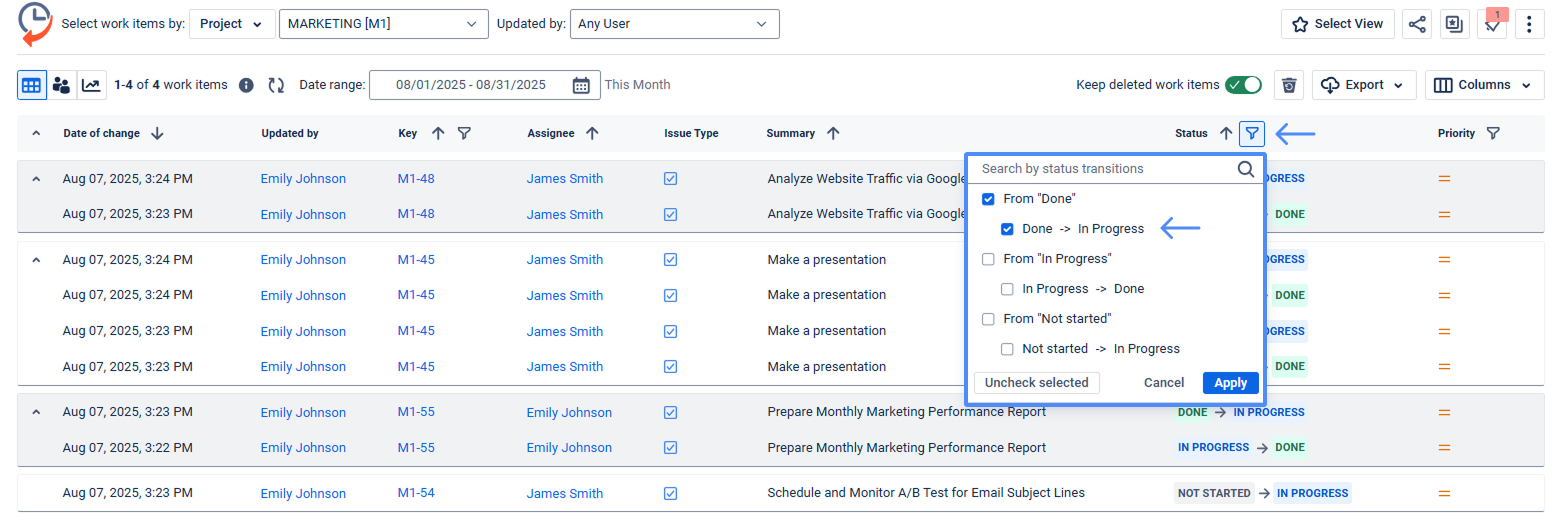Open the MARKETING [M1] project dropdown
The height and width of the screenshot is (522, 1555).
(383, 24)
